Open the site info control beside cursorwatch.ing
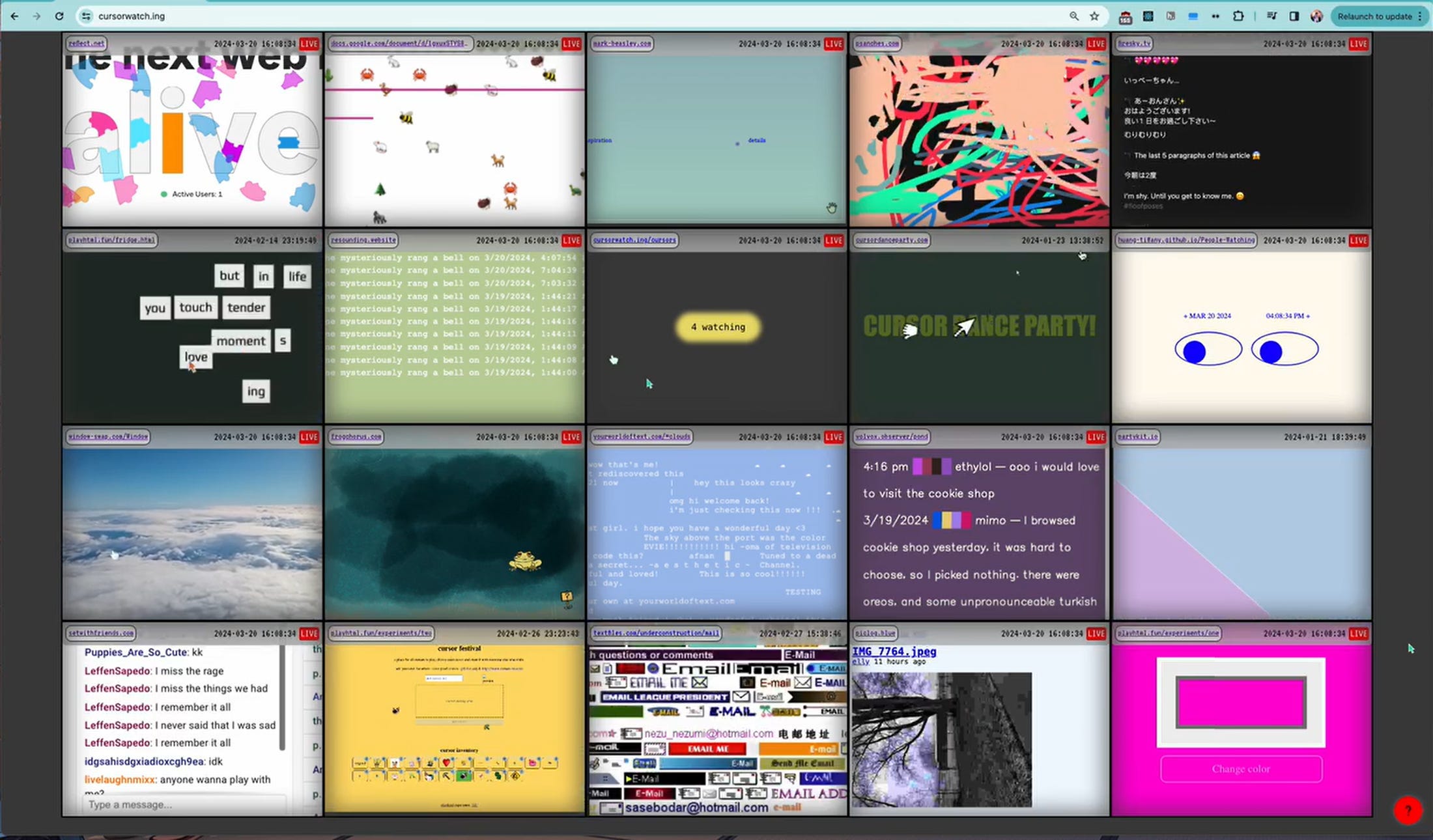Viewport: 1433px width, 840px height. pos(85,16)
